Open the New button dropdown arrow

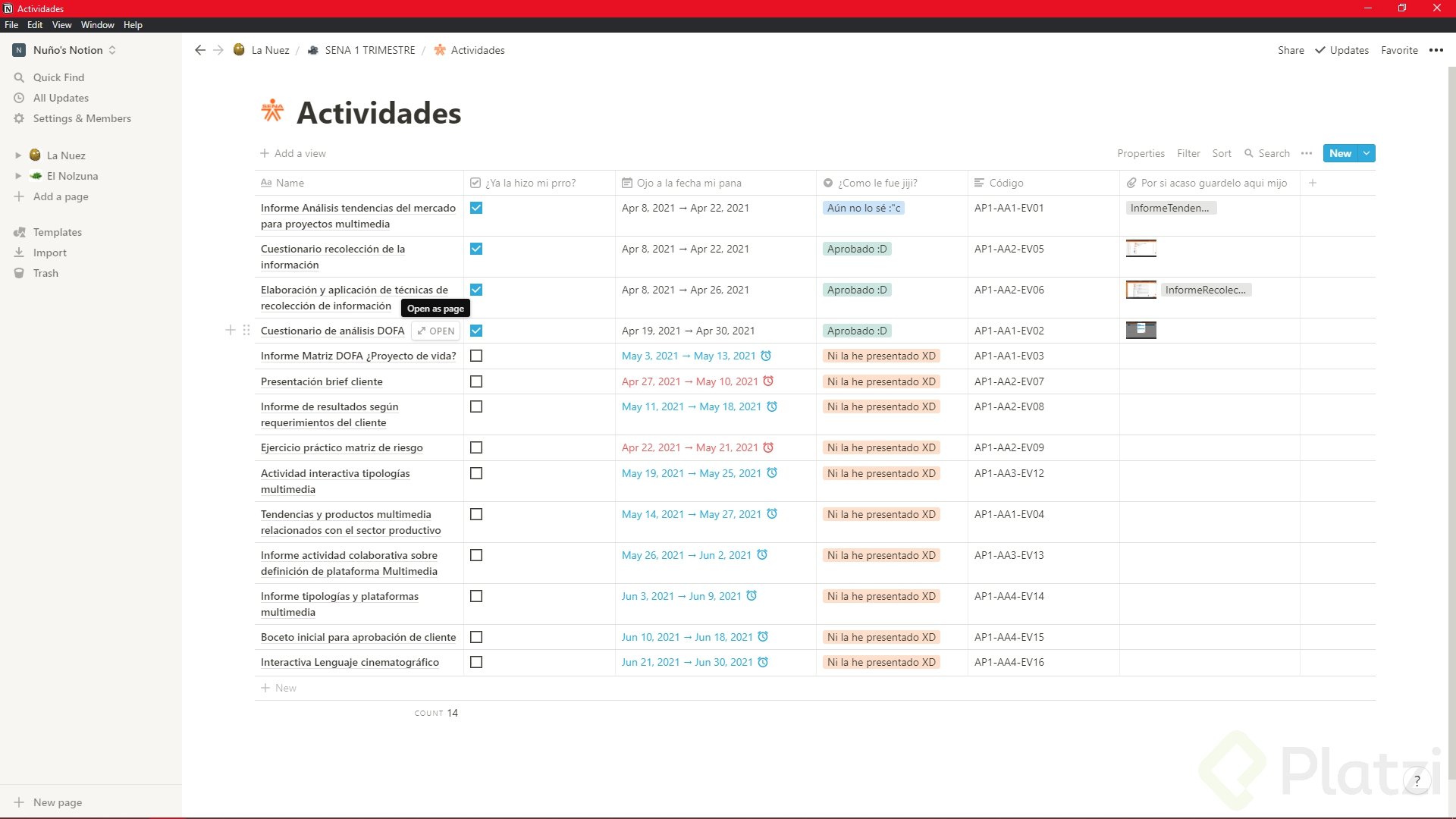(x=1367, y=153)
